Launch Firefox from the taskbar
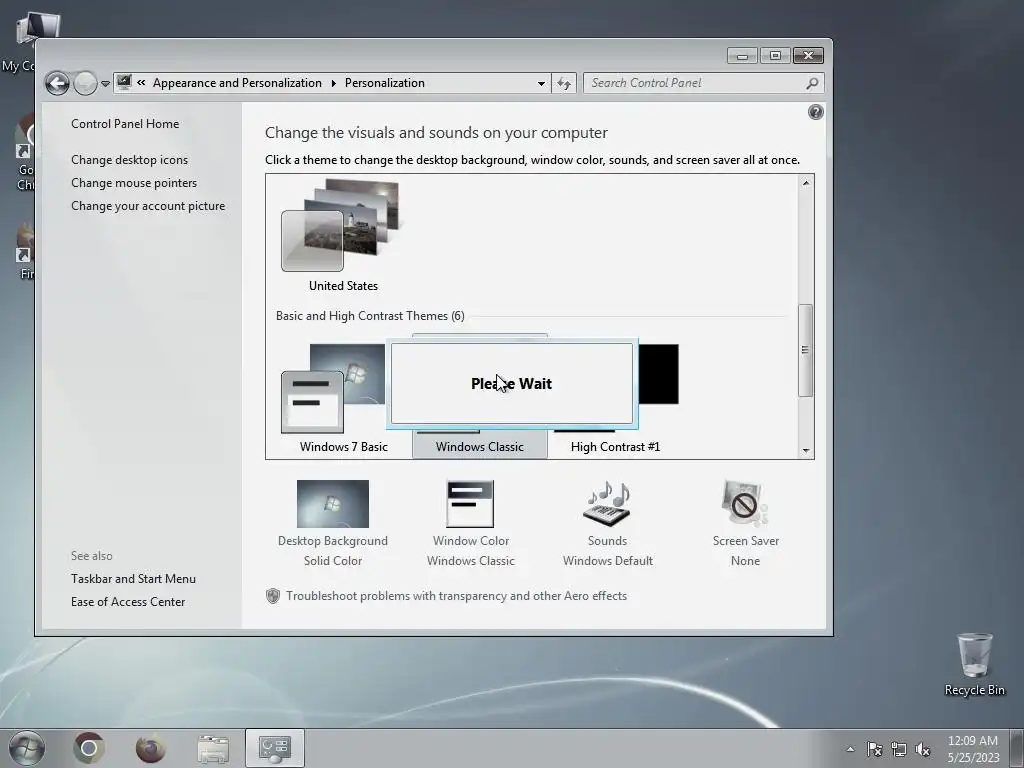1024x768 pixels. 151,748
